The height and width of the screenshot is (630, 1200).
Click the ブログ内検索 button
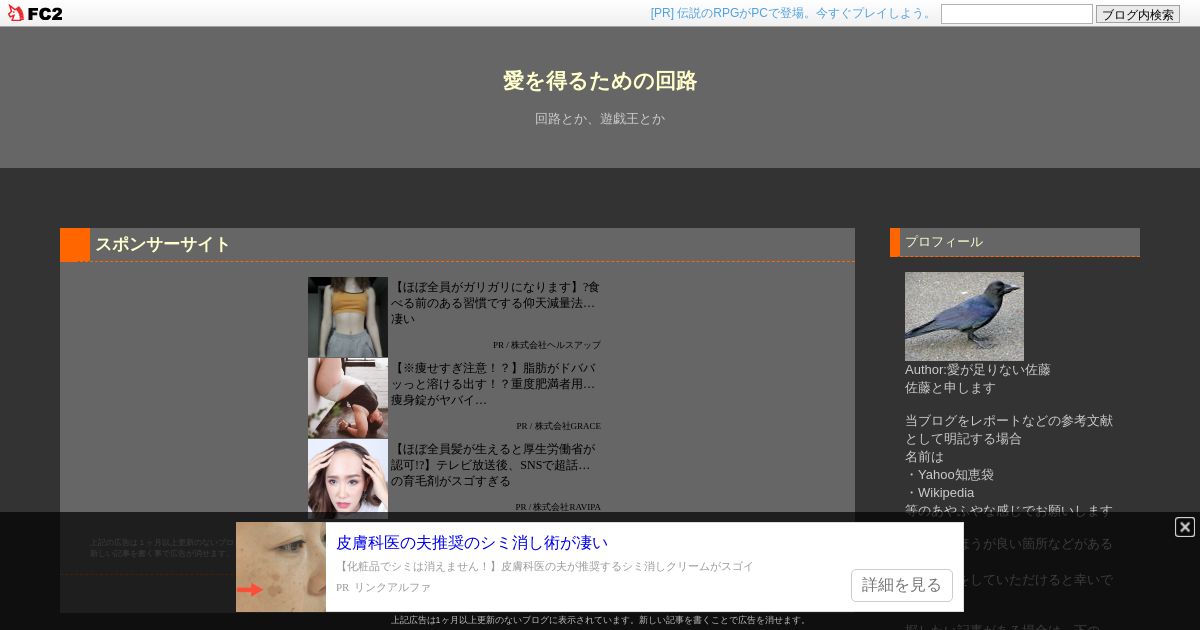click(x=1138, y=14)
